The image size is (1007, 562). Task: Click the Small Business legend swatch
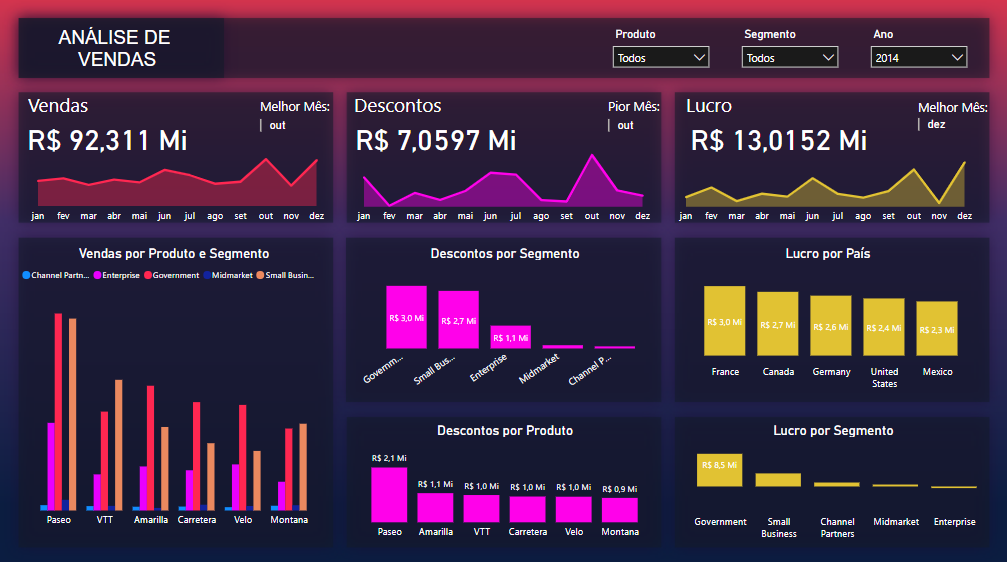click(x=260, y=275)
